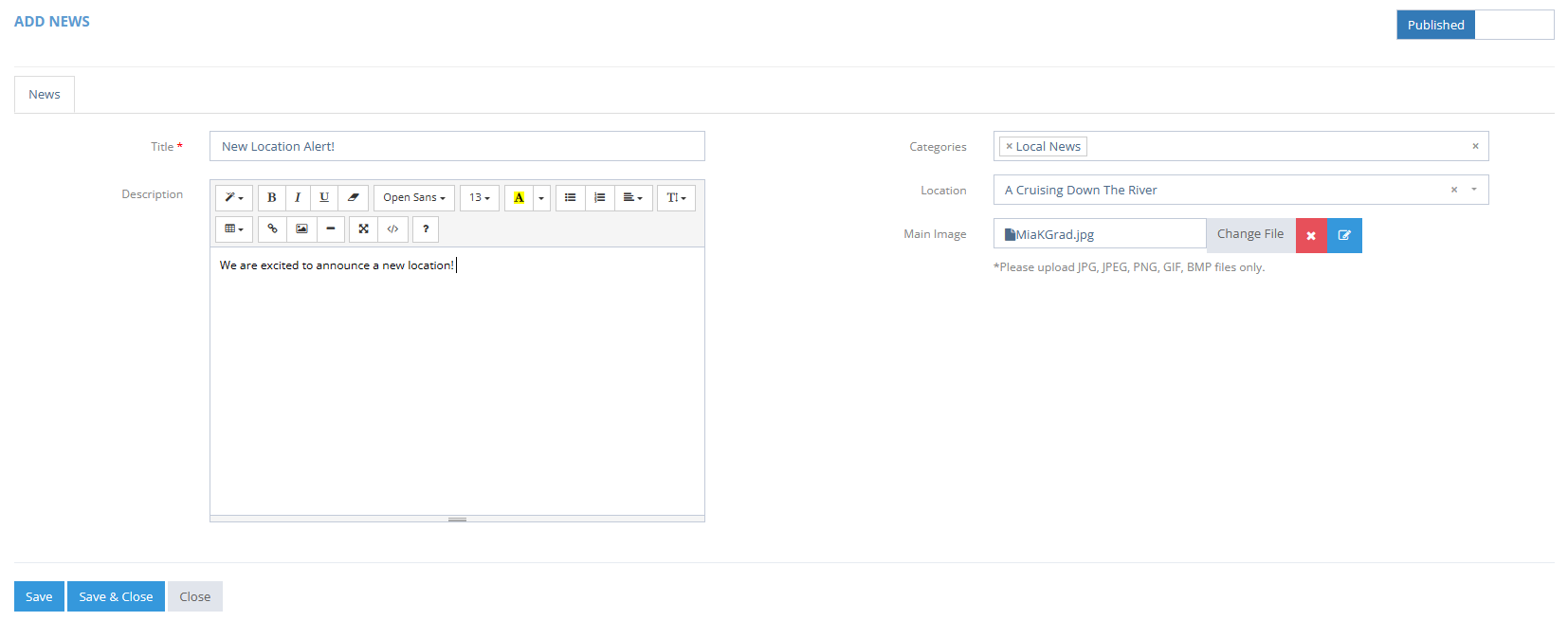Clear the selected Location value
This screenshot has height=621, width=1568.
tap(1453, 190)
